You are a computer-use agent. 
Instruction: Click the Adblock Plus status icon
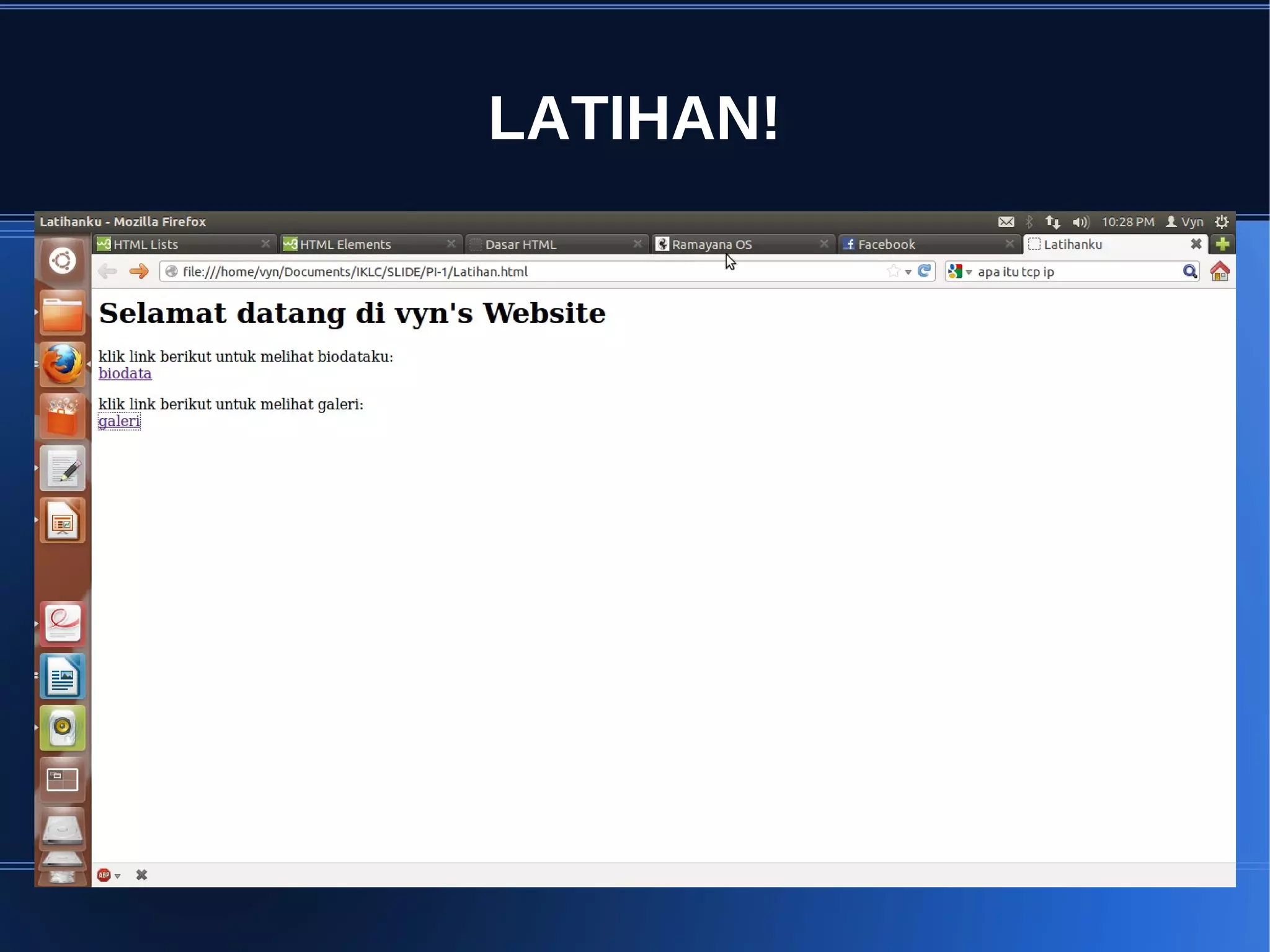(104, 875)
